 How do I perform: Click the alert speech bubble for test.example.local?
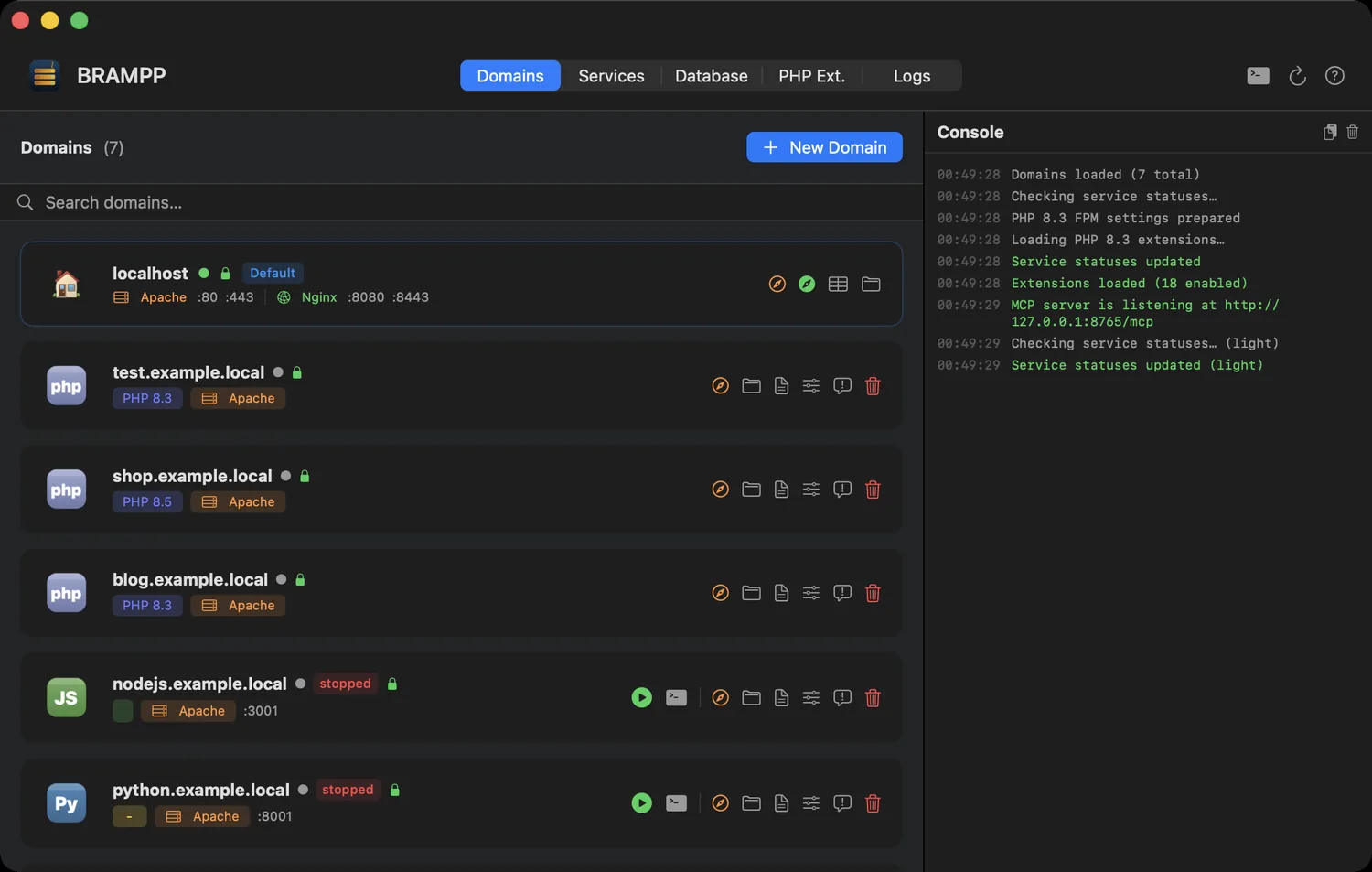tap(842, 386)
